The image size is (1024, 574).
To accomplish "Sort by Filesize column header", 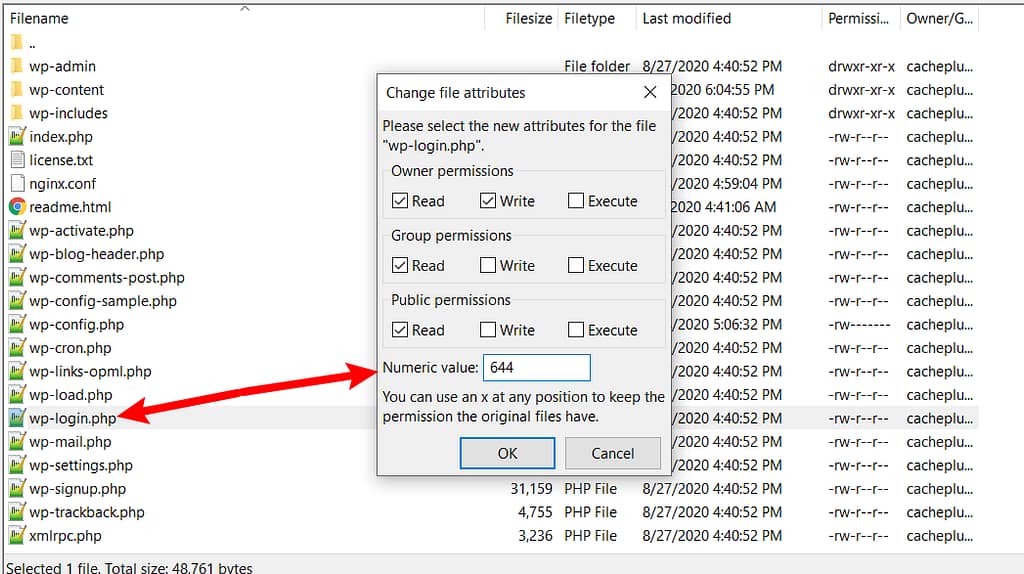I will coord(528,18).
